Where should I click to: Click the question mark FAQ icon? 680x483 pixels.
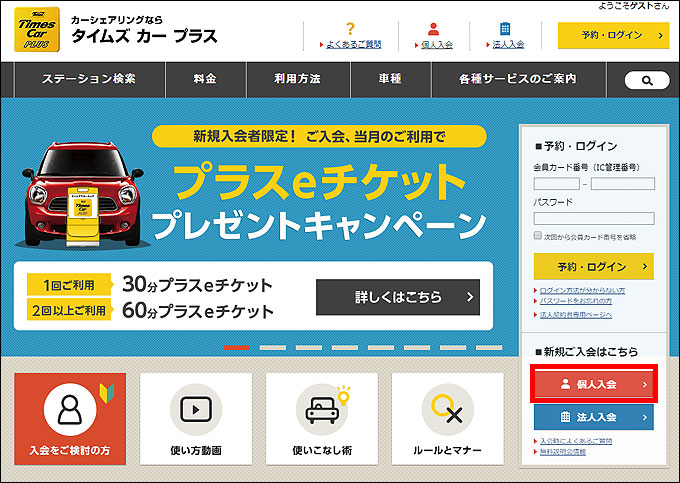point(350,29)
